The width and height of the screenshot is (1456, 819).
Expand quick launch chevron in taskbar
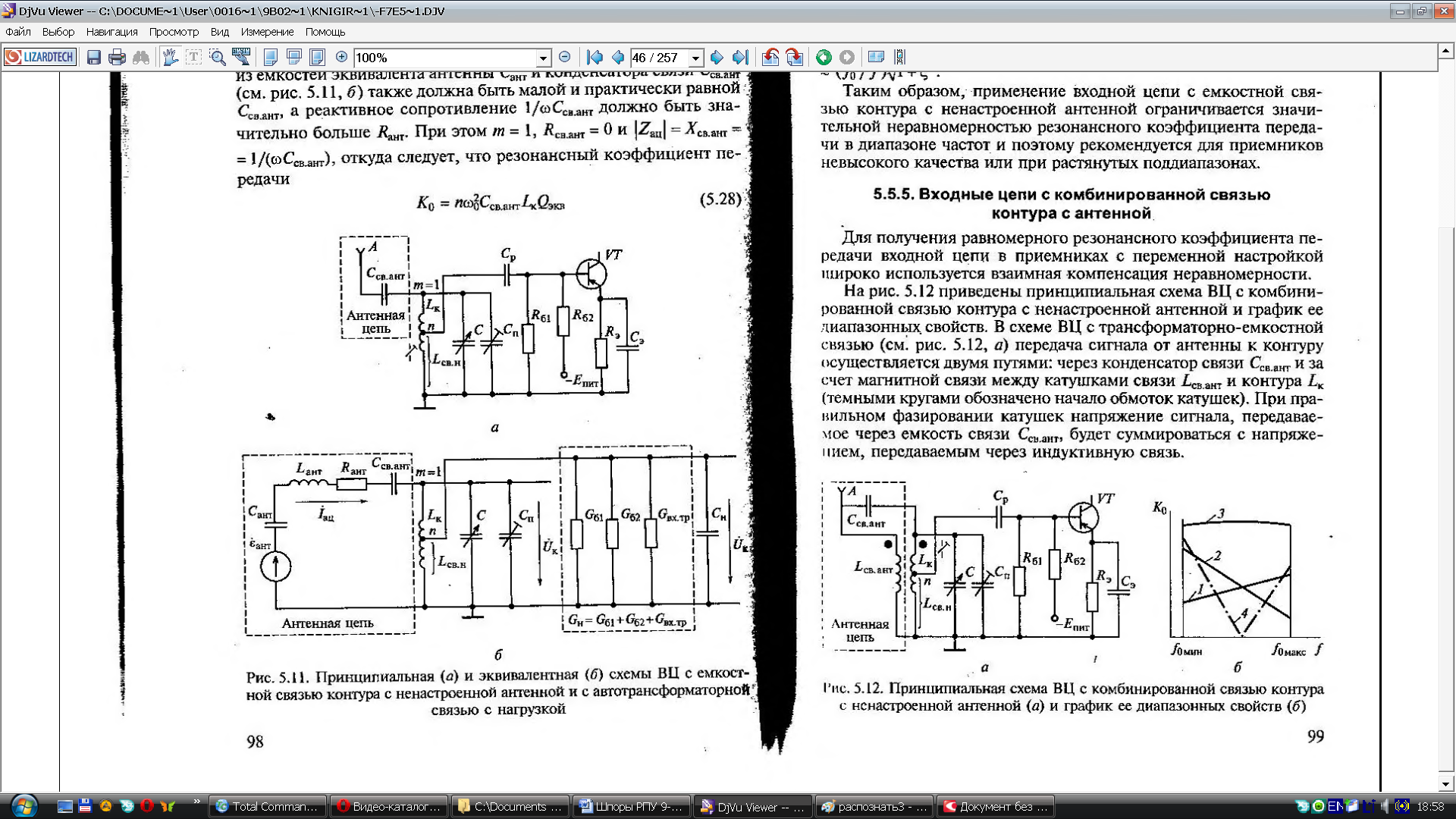pyautogui.click(x=197, y=802)
